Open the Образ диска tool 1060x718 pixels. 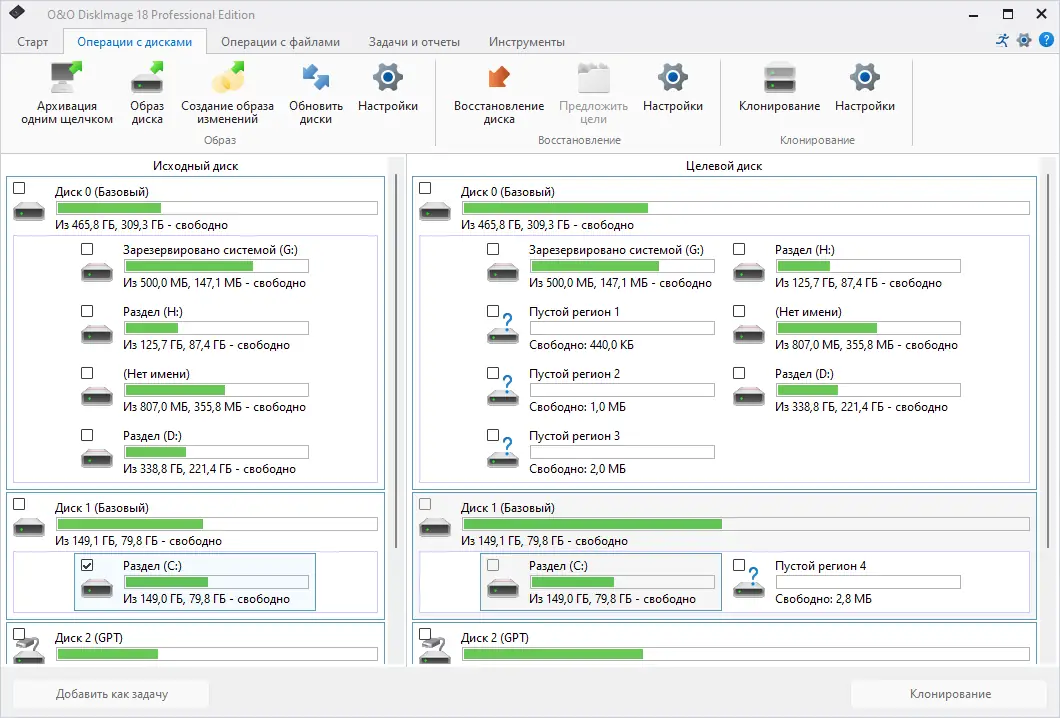click(x=147, y=78)
